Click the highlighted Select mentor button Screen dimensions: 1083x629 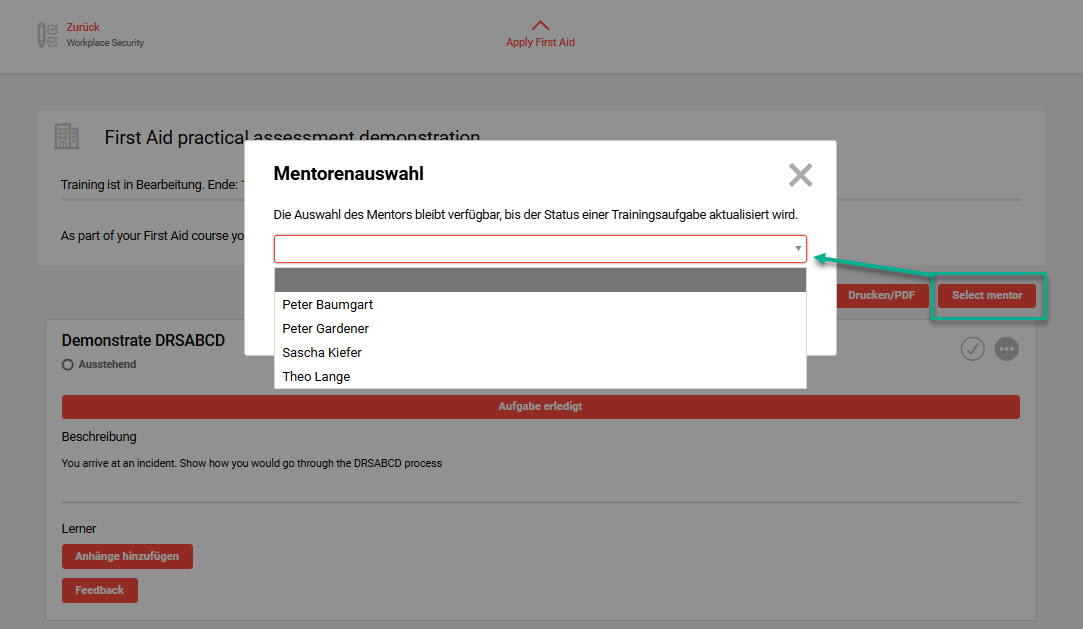985,295
